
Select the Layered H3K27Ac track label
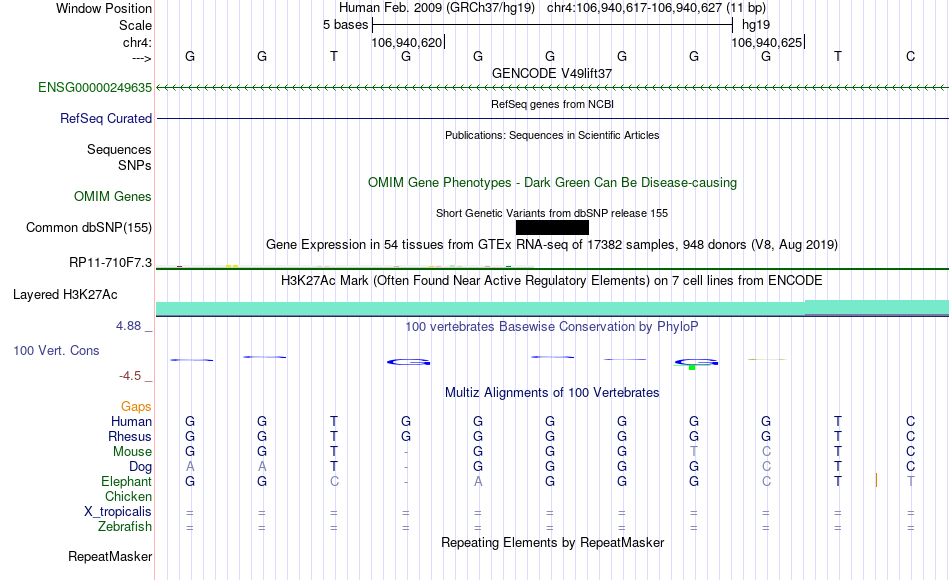[x=65, y=295]
